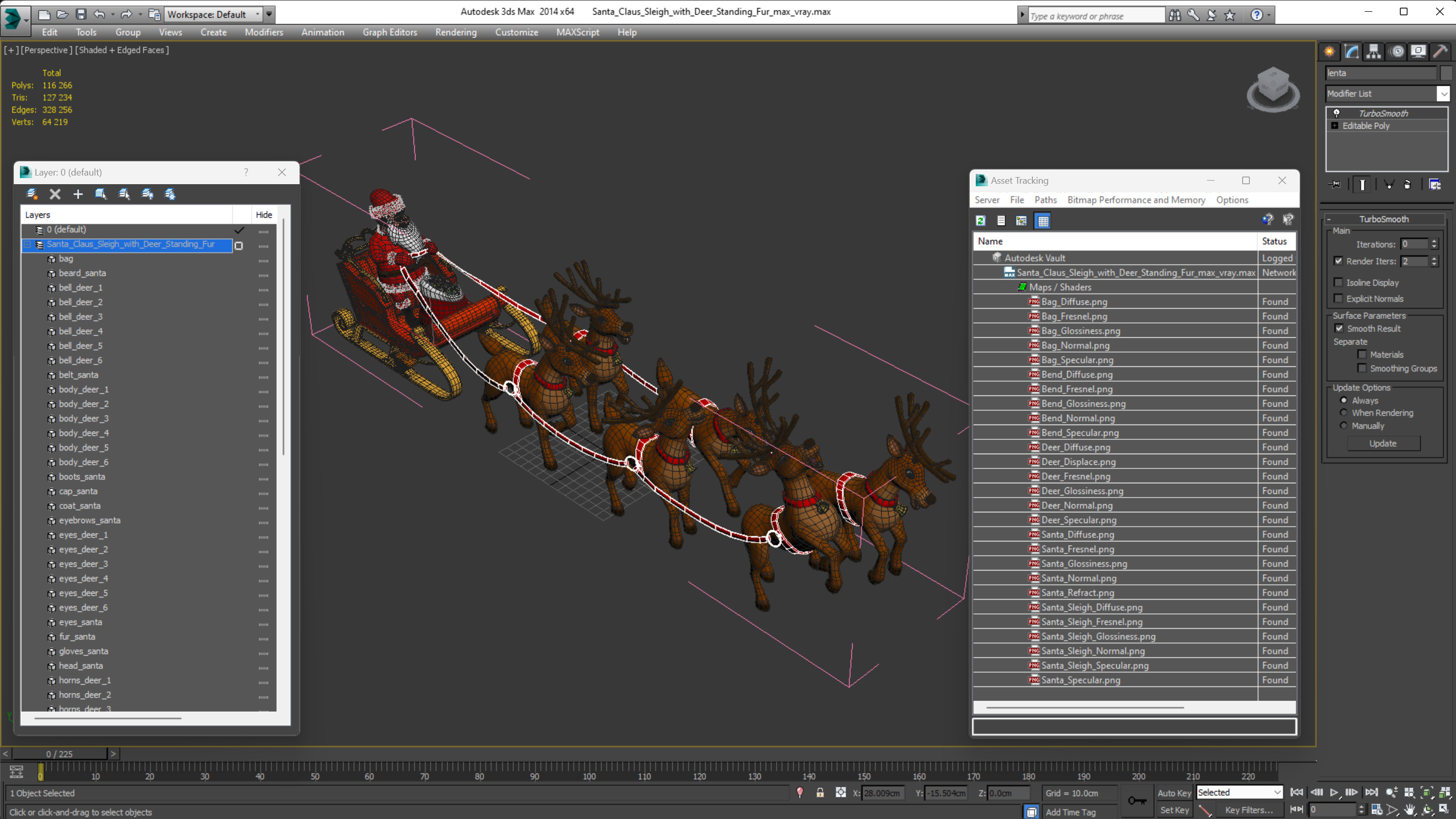Open the Display command panel tab
This screenshot has width=1456, height=819.
coord(1418,52)
